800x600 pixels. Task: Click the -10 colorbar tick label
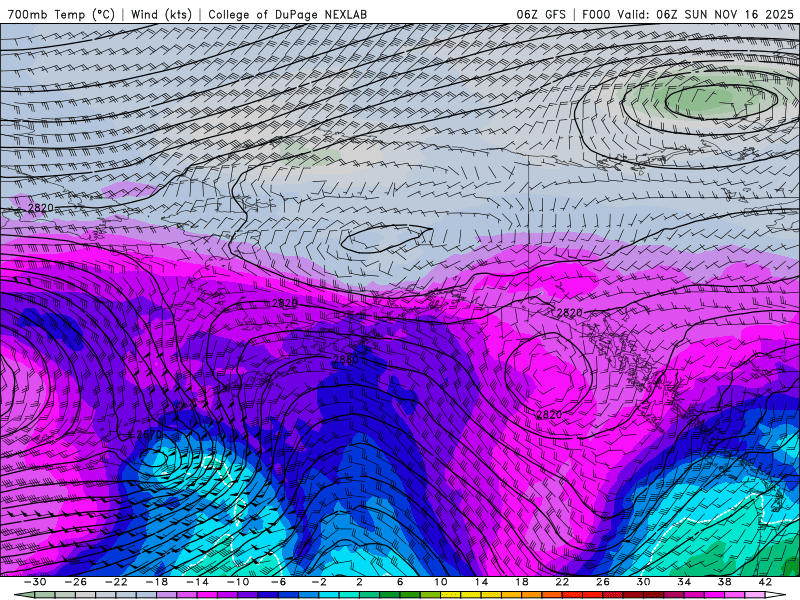(x=238, y=582)
